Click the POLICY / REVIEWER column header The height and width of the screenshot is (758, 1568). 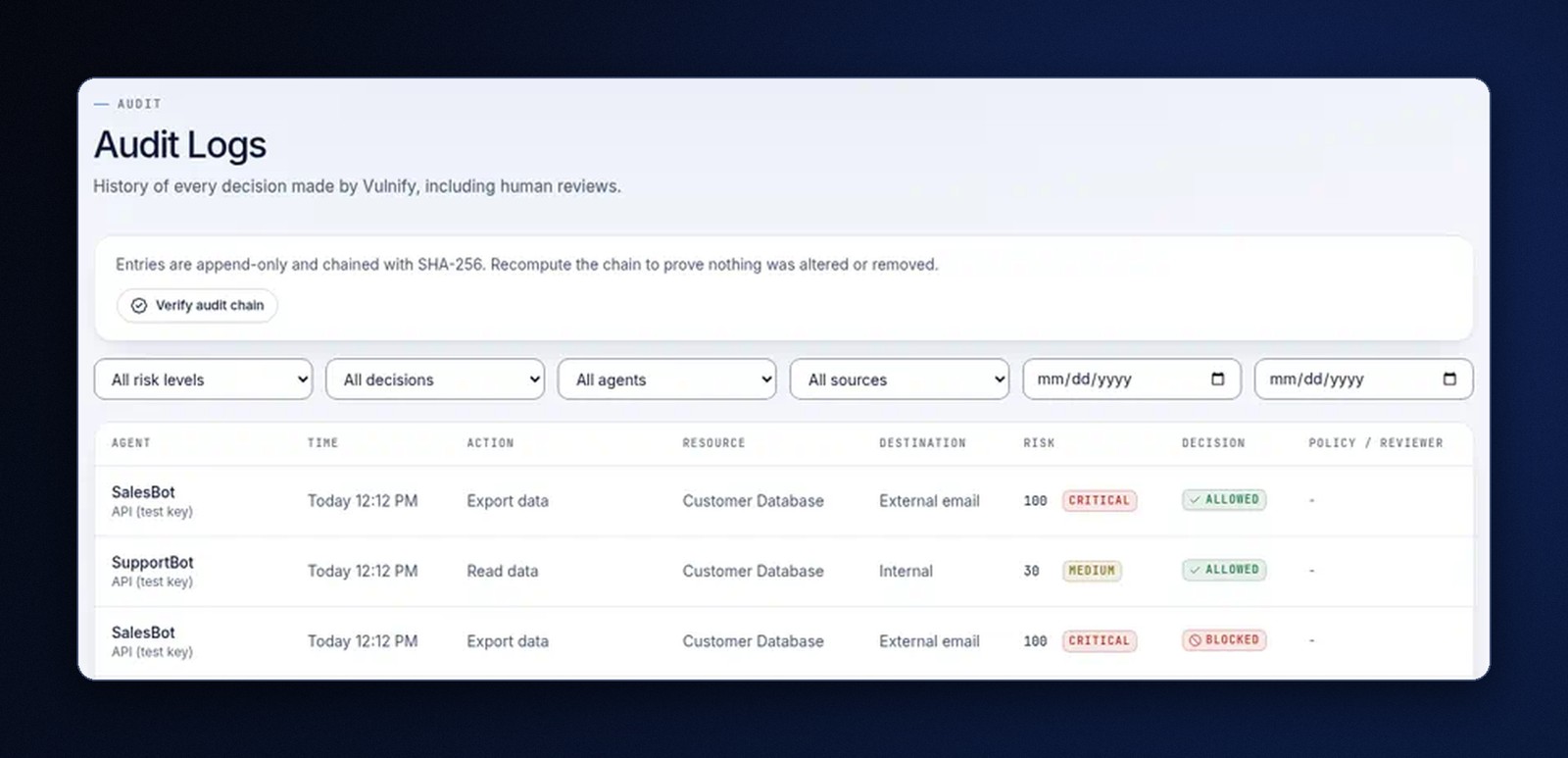tap(1376, 443)
